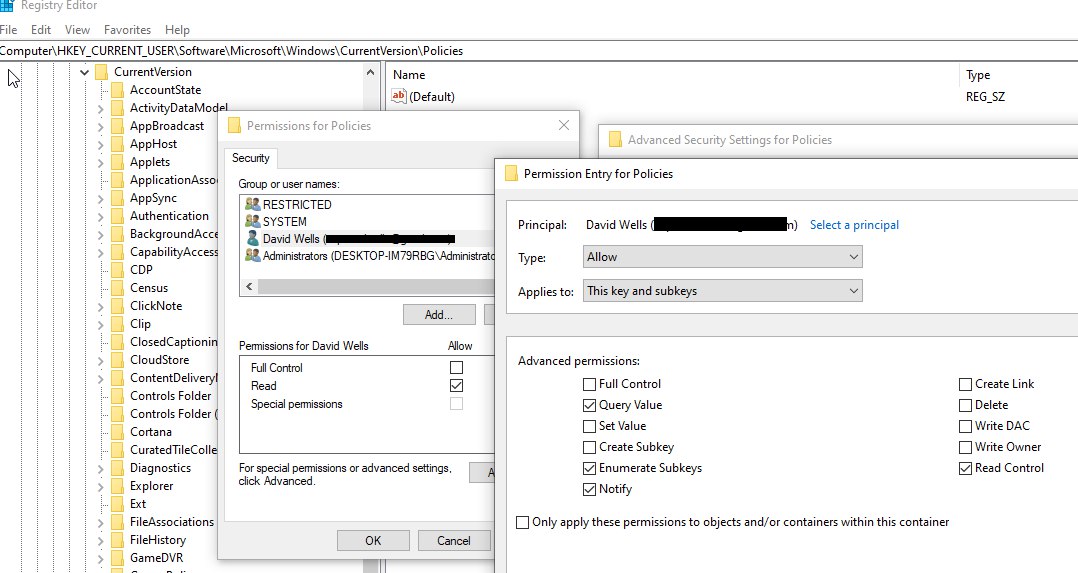Select the RESTRICTED group icon
The image size is (1078, 573).
click(252, 204)
